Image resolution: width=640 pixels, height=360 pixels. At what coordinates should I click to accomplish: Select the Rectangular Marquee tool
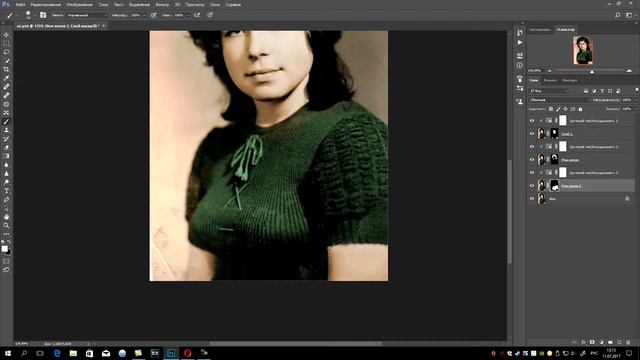tap(6, 44)
